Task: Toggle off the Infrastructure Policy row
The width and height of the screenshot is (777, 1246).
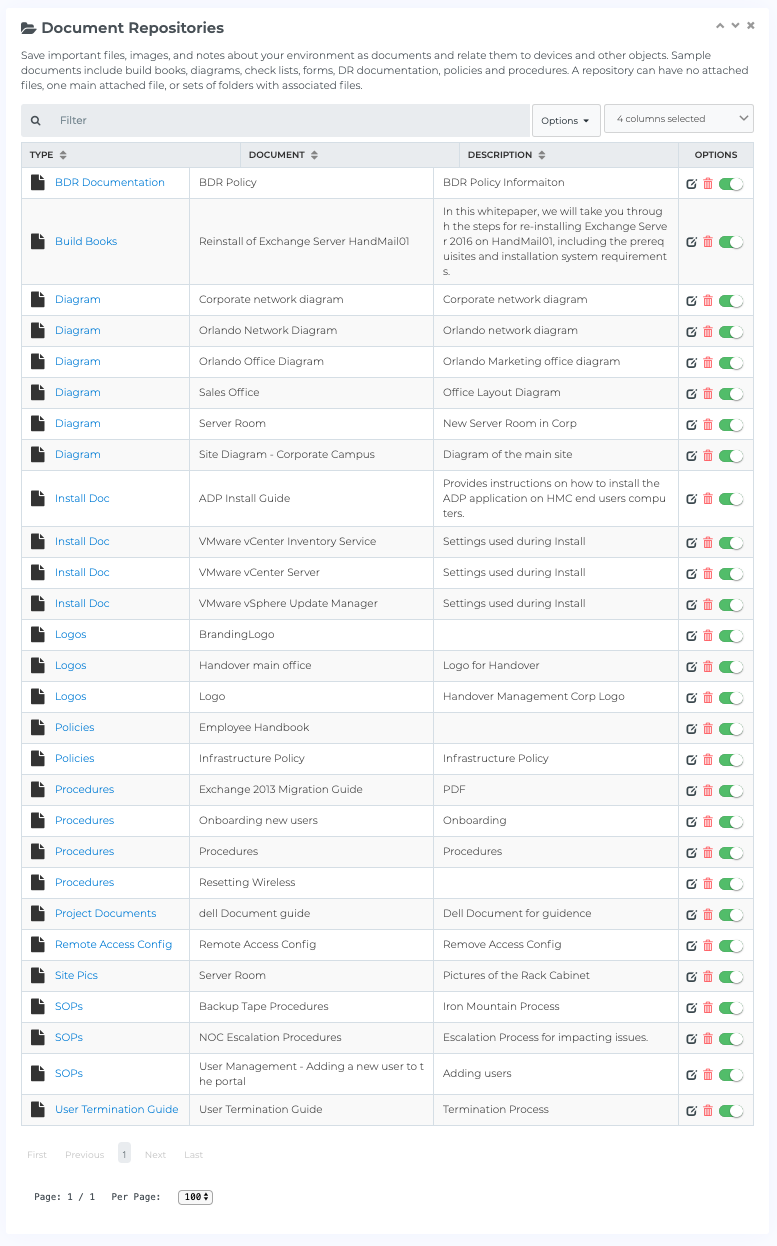Action: point(731,760)
